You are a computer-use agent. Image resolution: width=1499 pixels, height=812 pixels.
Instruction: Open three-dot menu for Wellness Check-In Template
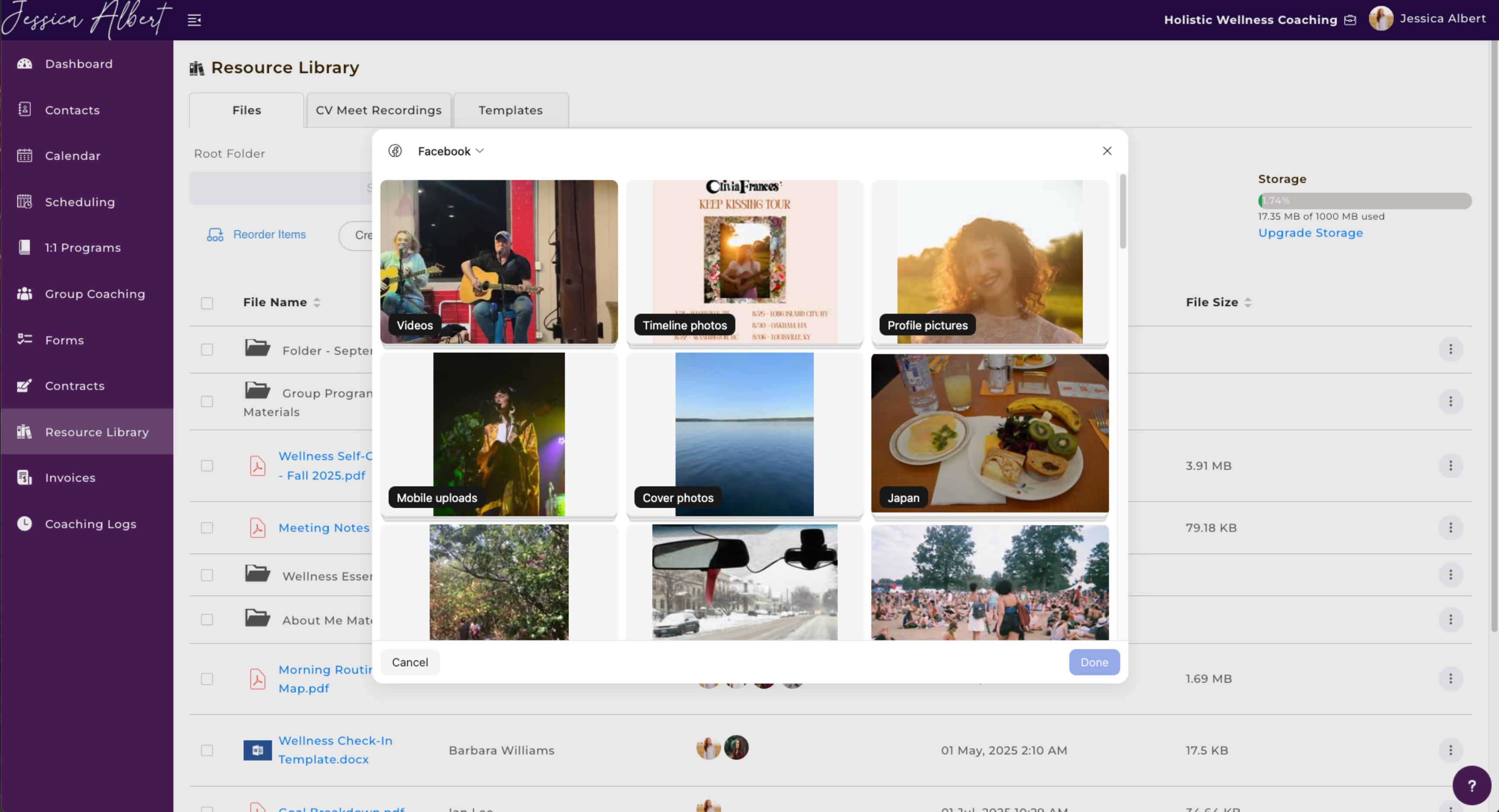pos(1450,751)
